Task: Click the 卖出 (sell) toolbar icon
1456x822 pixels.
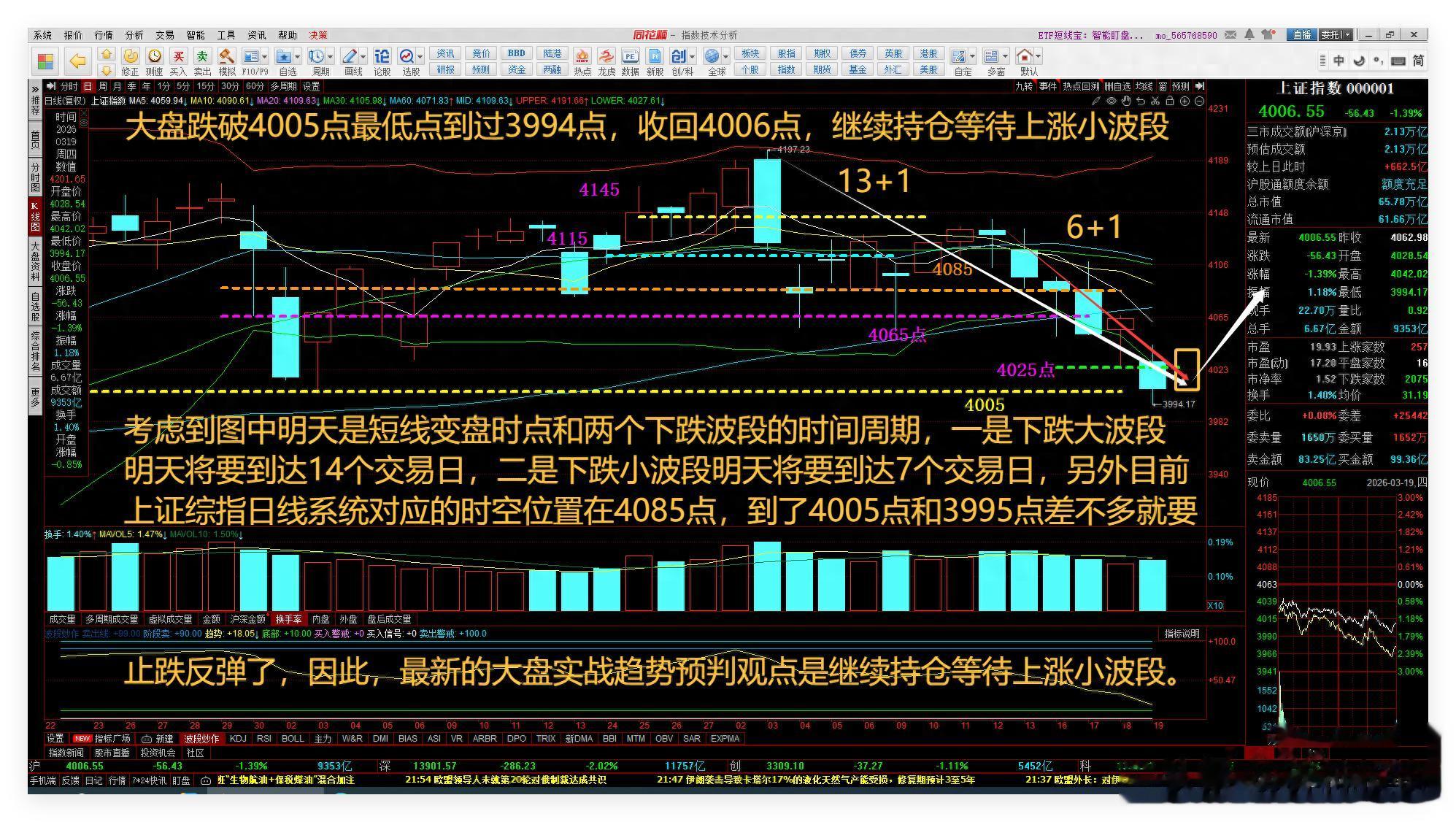Action: [202, 57]
